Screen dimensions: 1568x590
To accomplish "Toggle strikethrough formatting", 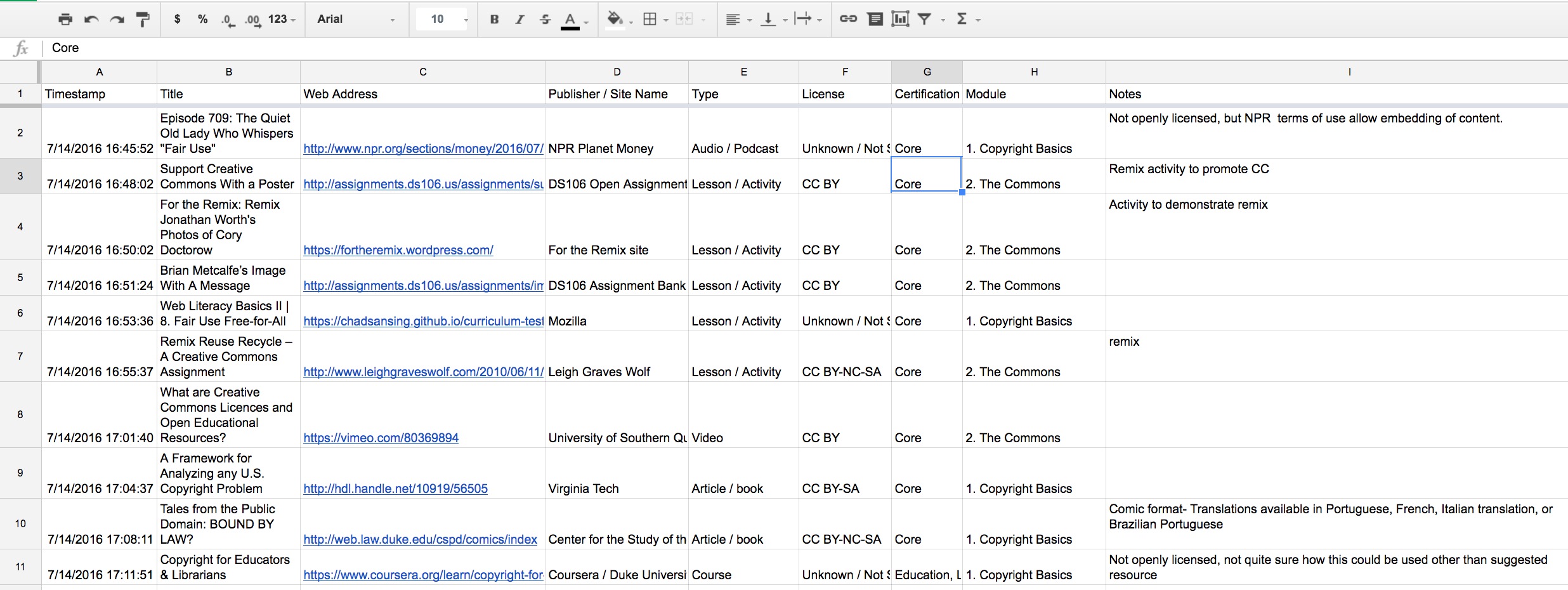I will click(545, 20).
